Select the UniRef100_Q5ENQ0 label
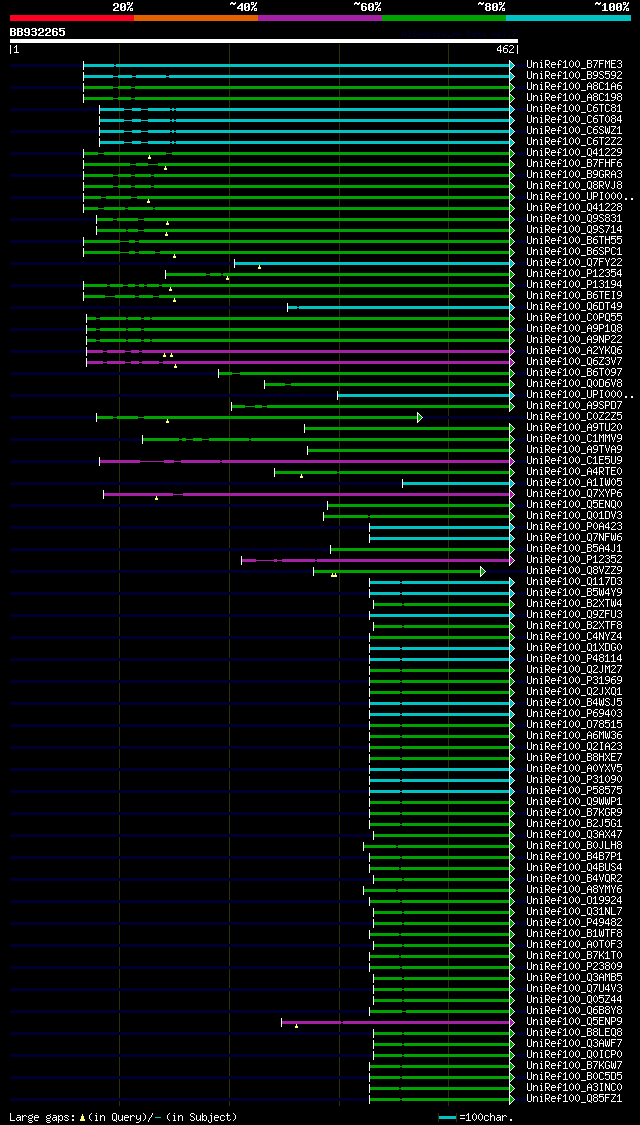 pos(574,504)
